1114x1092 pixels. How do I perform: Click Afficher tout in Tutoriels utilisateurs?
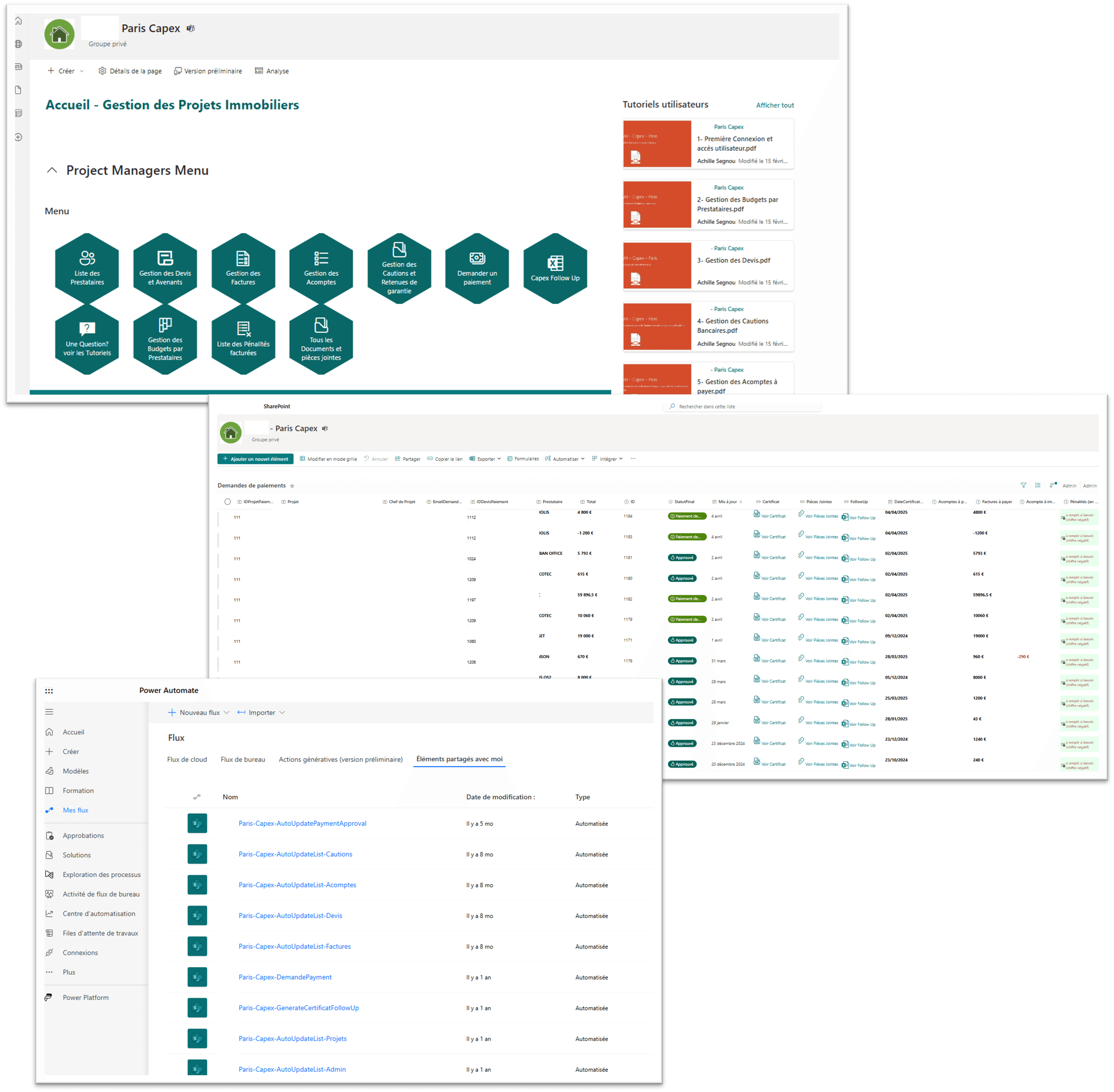pos(775,105)
